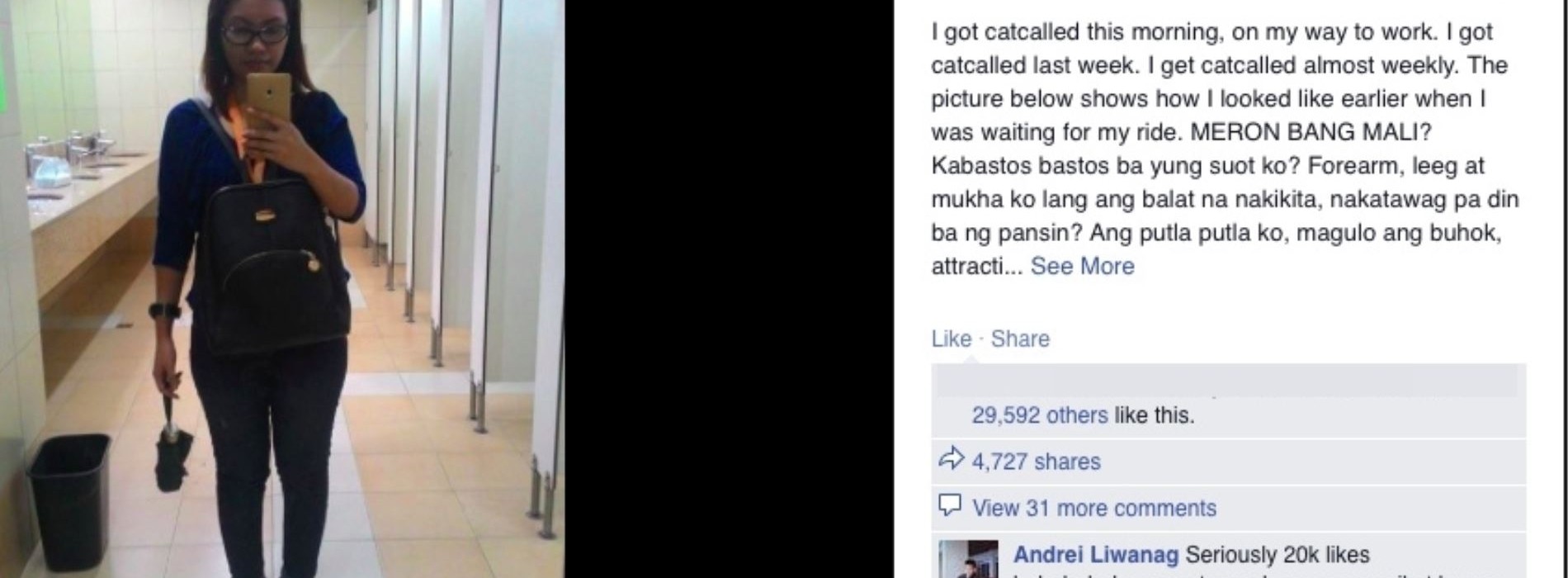Click the comment text 'Seriously 20k likes'
The image size is (1568, 578).
(x=1278, y=554)
